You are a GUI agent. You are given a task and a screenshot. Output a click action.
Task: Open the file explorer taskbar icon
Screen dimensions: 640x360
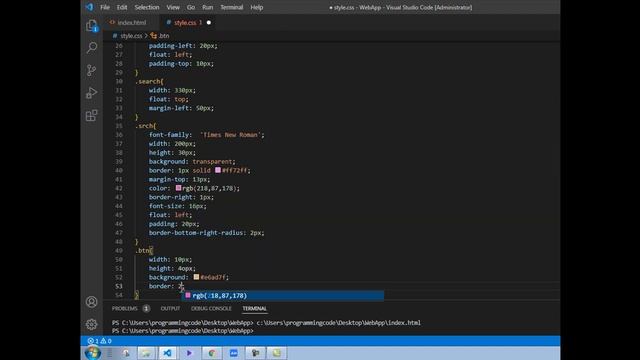146,353
